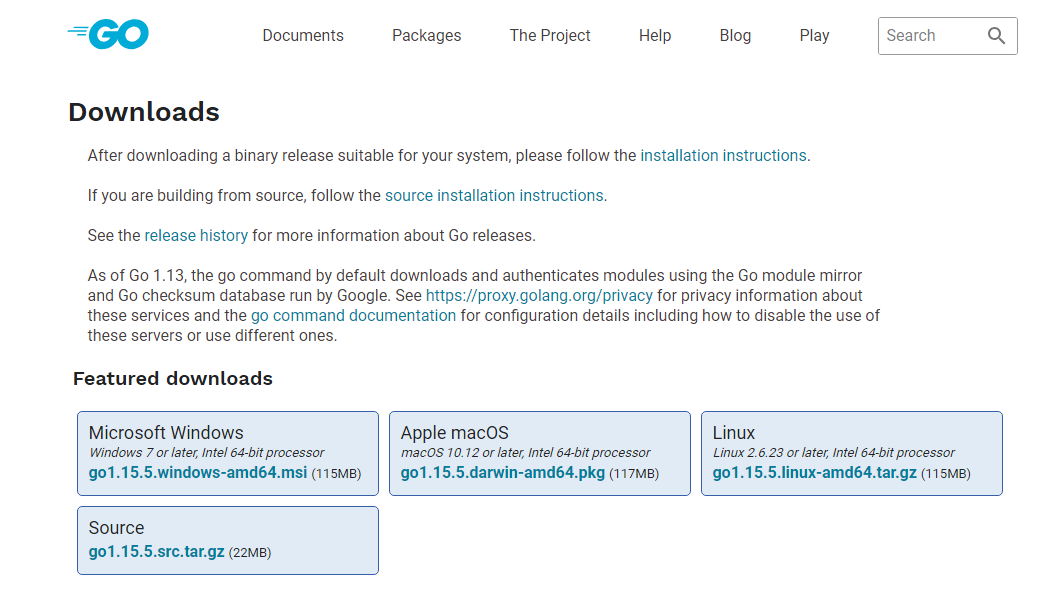Open the Help page

pyautogui.click(x=655, y=36)
